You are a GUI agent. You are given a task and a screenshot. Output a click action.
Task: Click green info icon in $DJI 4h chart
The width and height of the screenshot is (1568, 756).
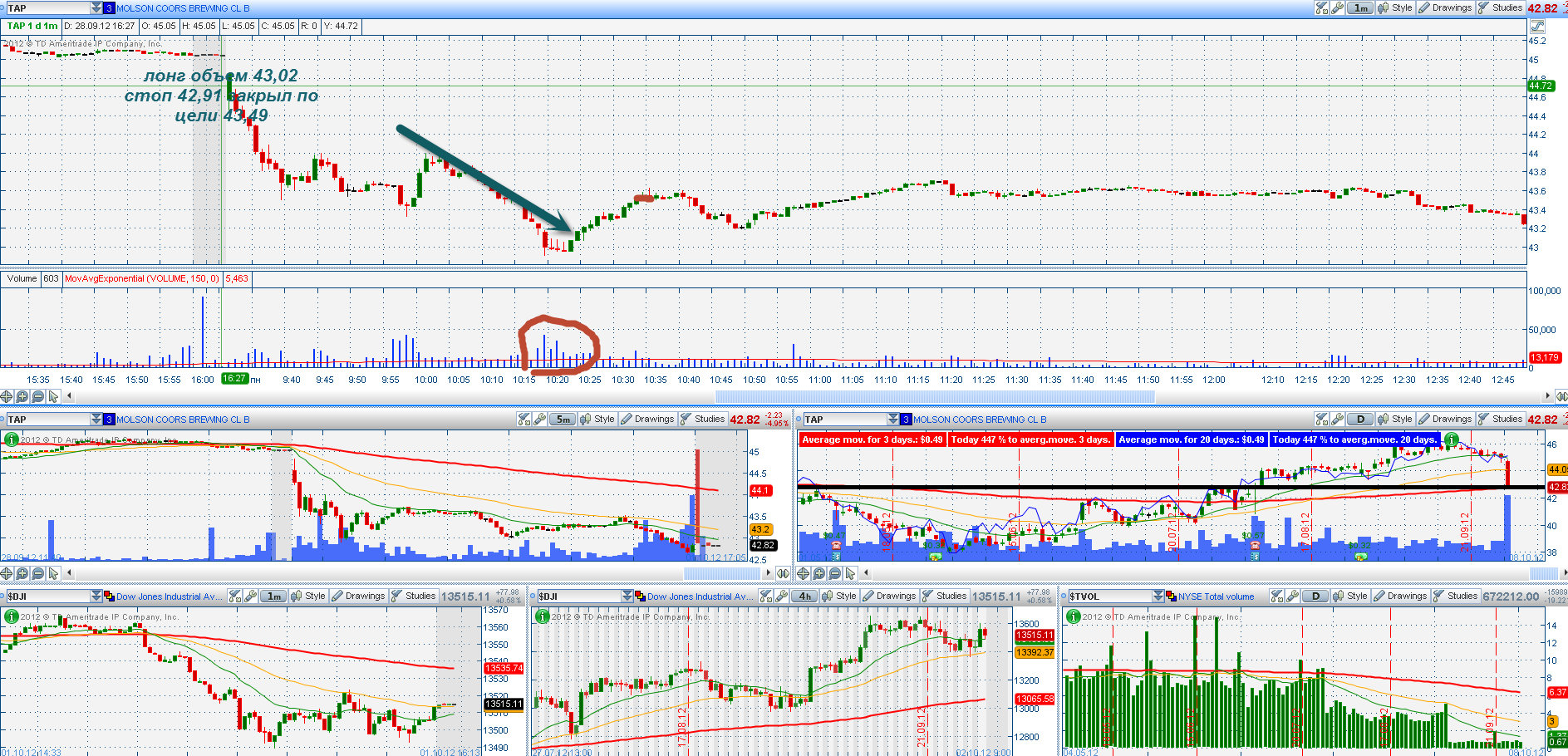(x=542, y=616)
